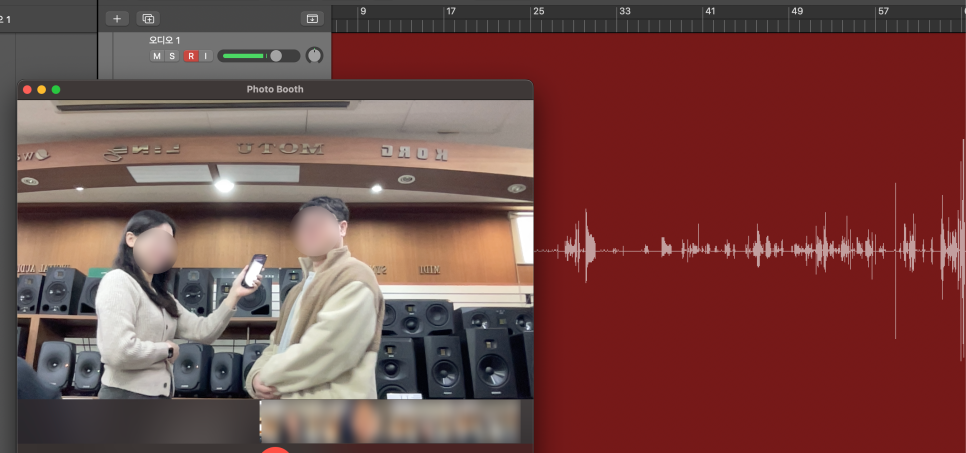This screenshot has height=453, width=966.
Task: Click the Photo Booth camera preview image
Action: pos(275,249)
